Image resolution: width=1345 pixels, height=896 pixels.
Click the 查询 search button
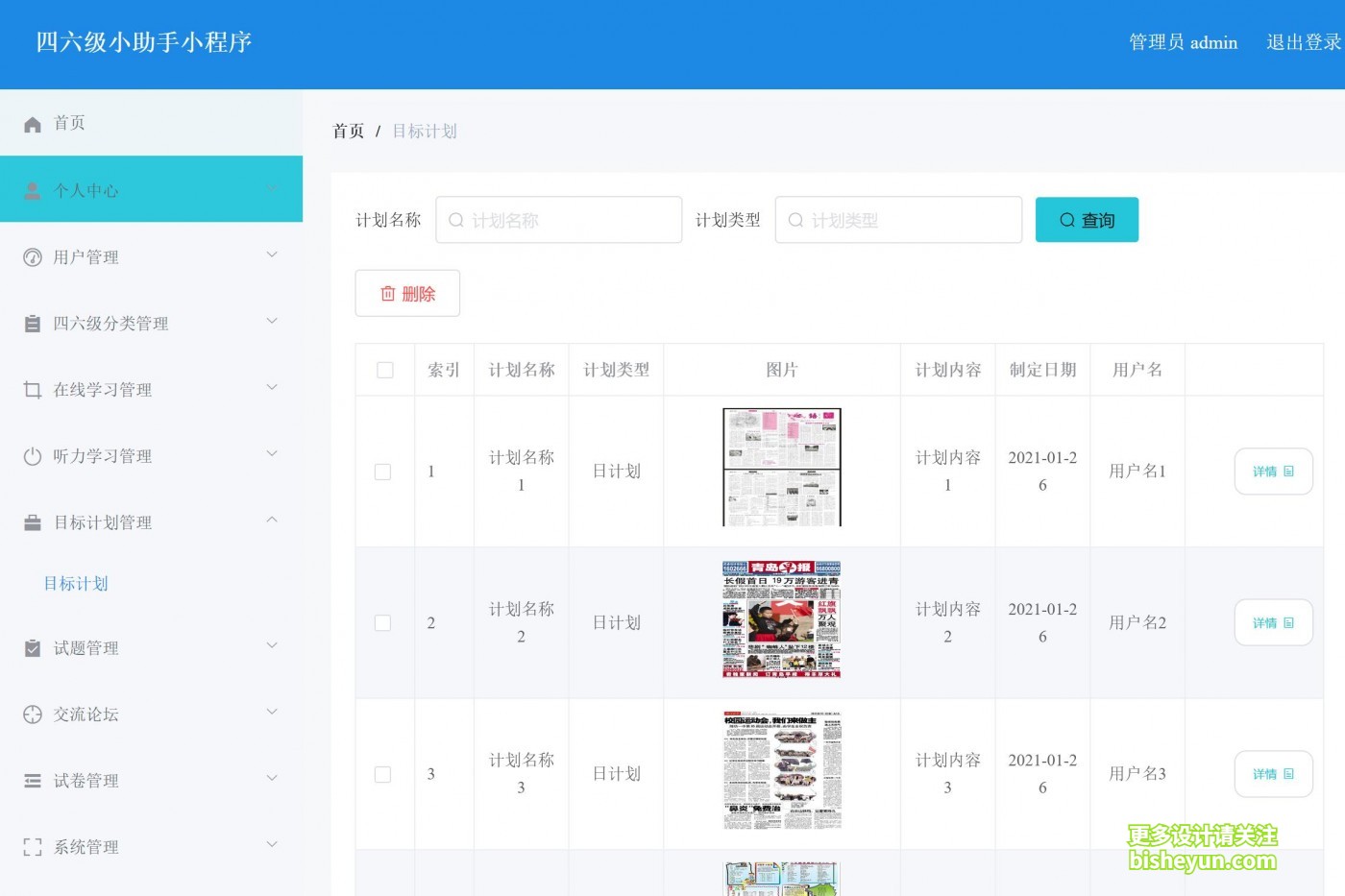point(1087,220)
